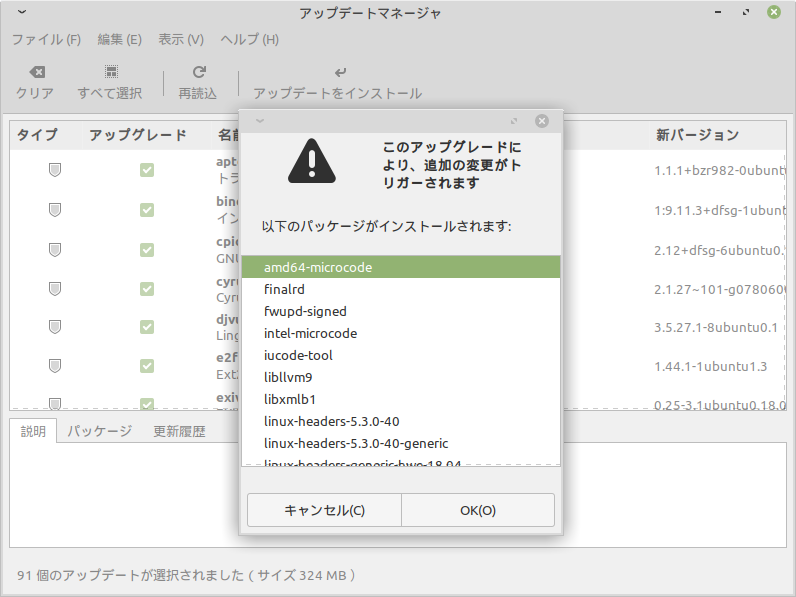Select linux-headers-5.3.0-40-generic in the list

pyautogui.click(x=401, y=443)
